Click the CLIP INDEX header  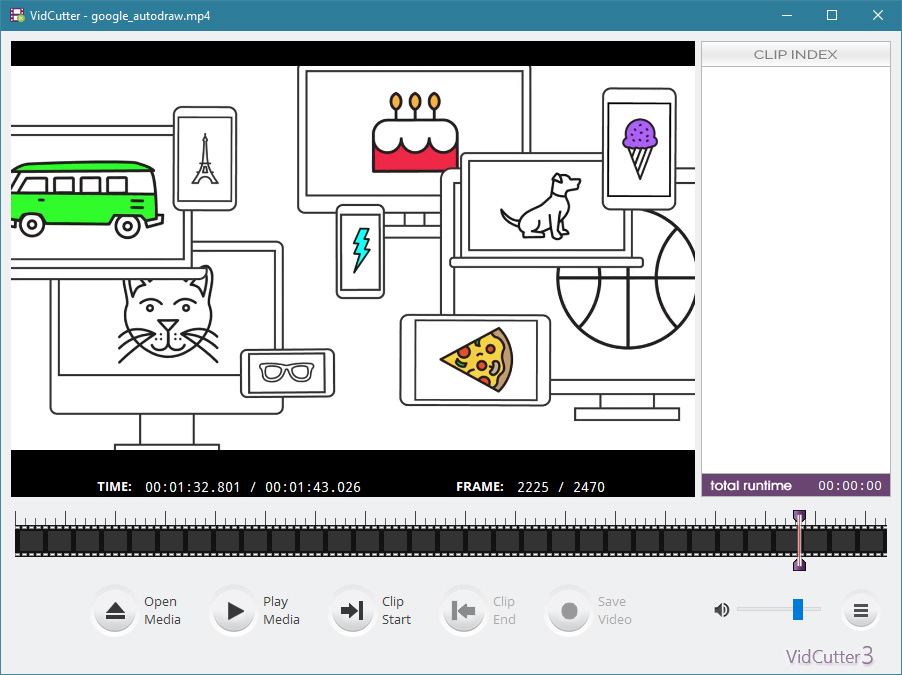coord(795,54)
